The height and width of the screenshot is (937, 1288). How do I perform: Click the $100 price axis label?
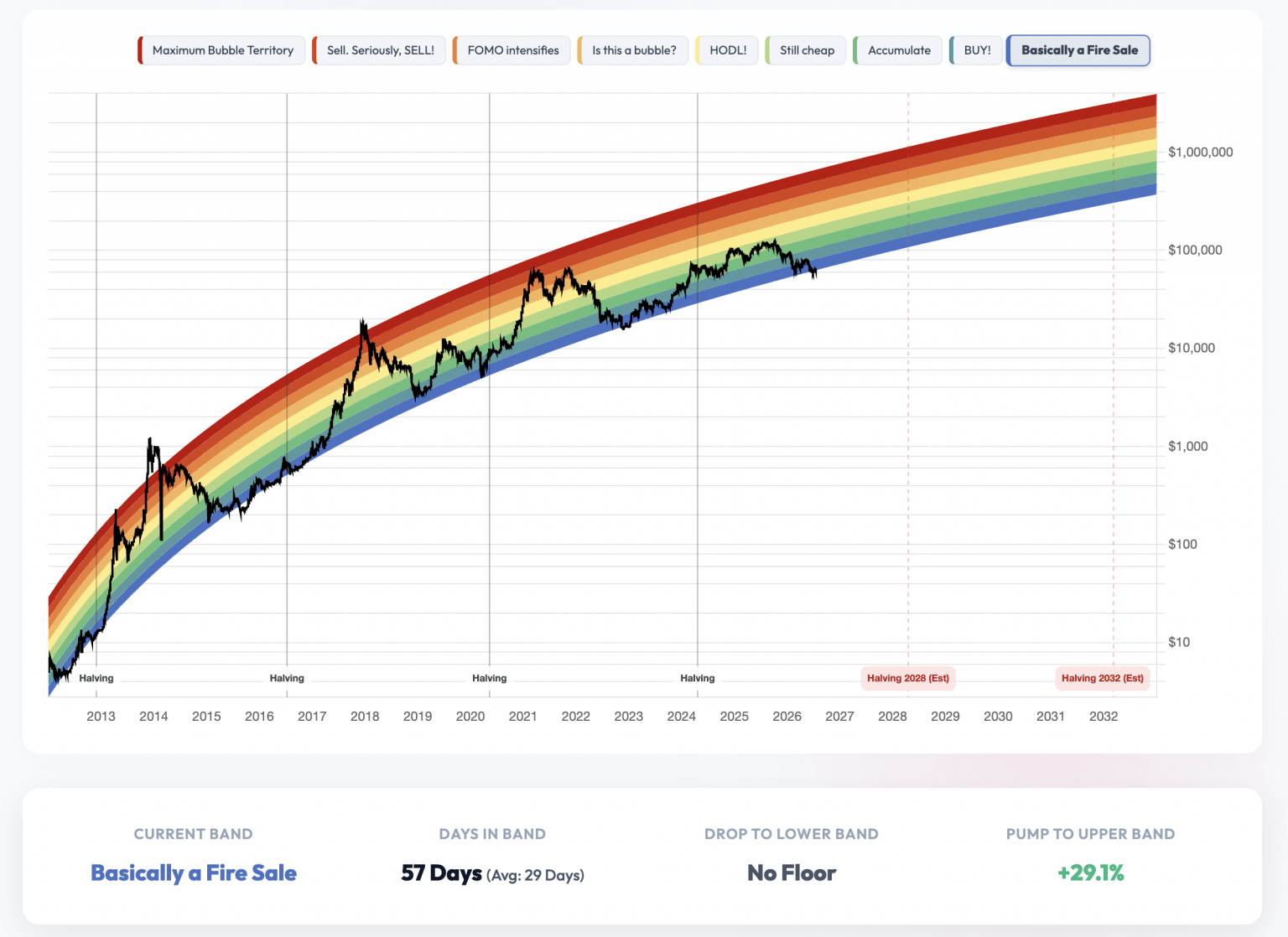pyautogui.click(x=1184, y=544)
